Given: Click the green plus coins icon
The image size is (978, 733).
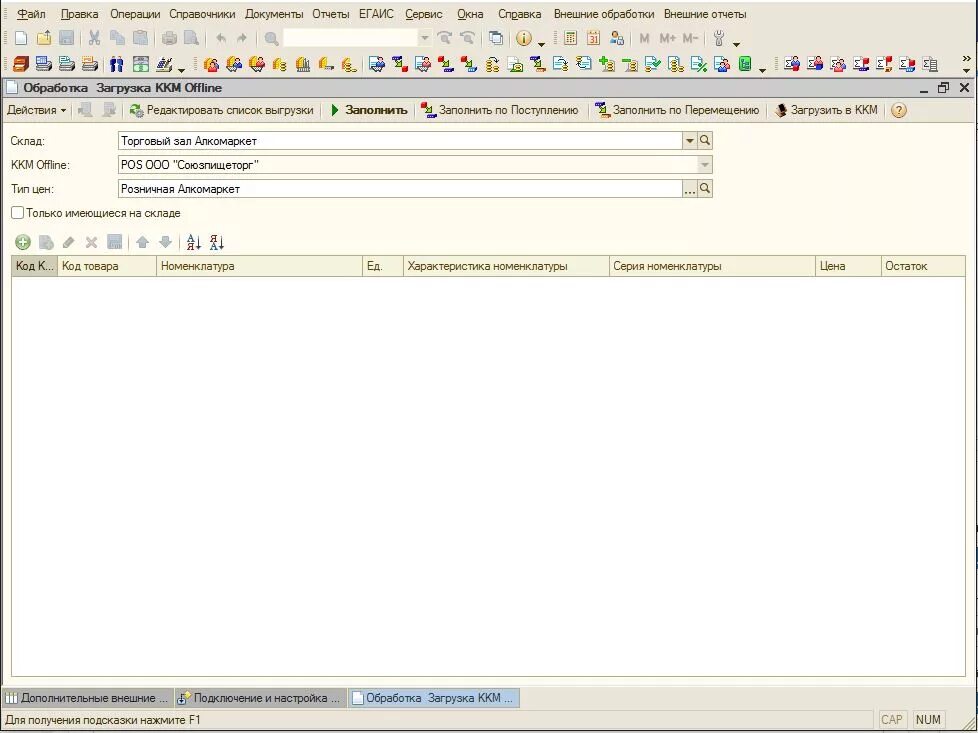Looking at the screenshot, I should pos(607,64).
